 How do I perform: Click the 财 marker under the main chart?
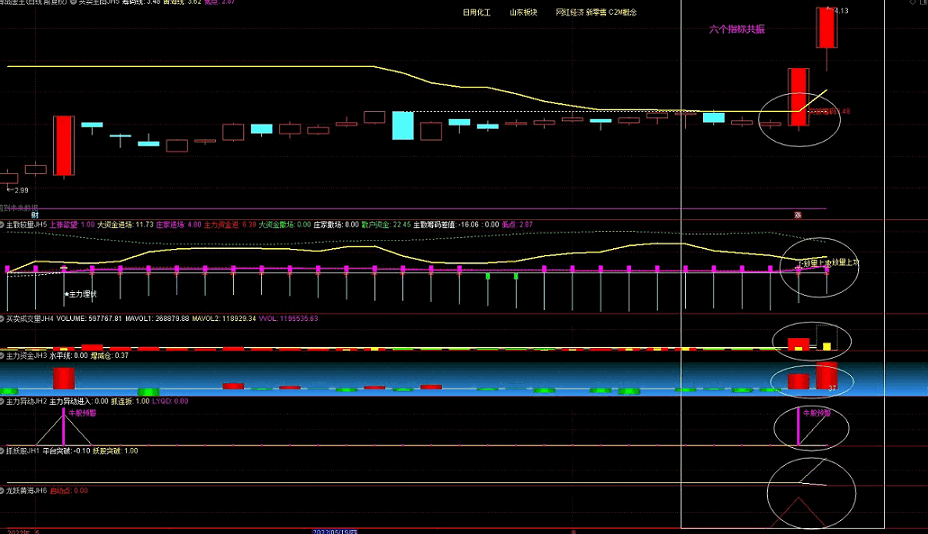coord(35,215)
